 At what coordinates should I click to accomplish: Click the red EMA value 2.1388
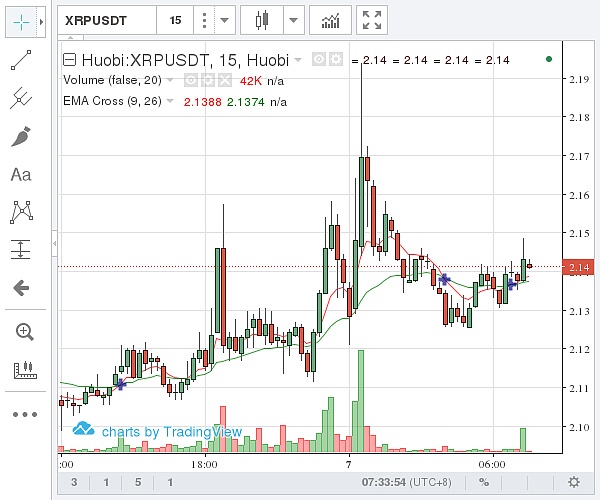tap(202, 102)
